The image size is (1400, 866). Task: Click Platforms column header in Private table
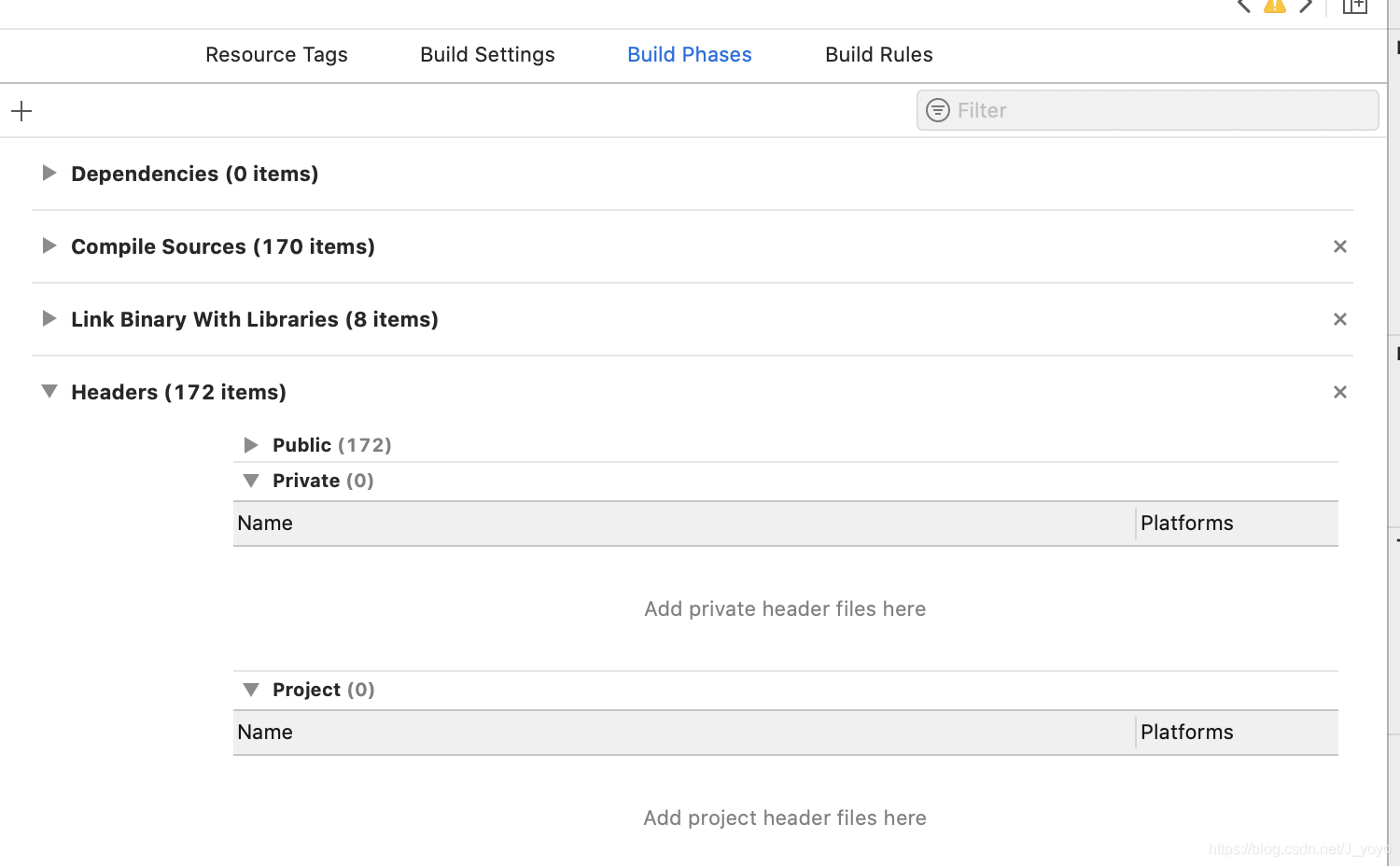(x=1238, y=524)
